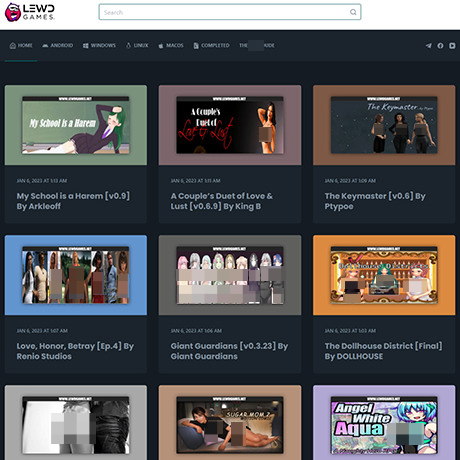Select the Windows navigation item
This screenshot has height=460, width=460.
[x=99, y=46]
